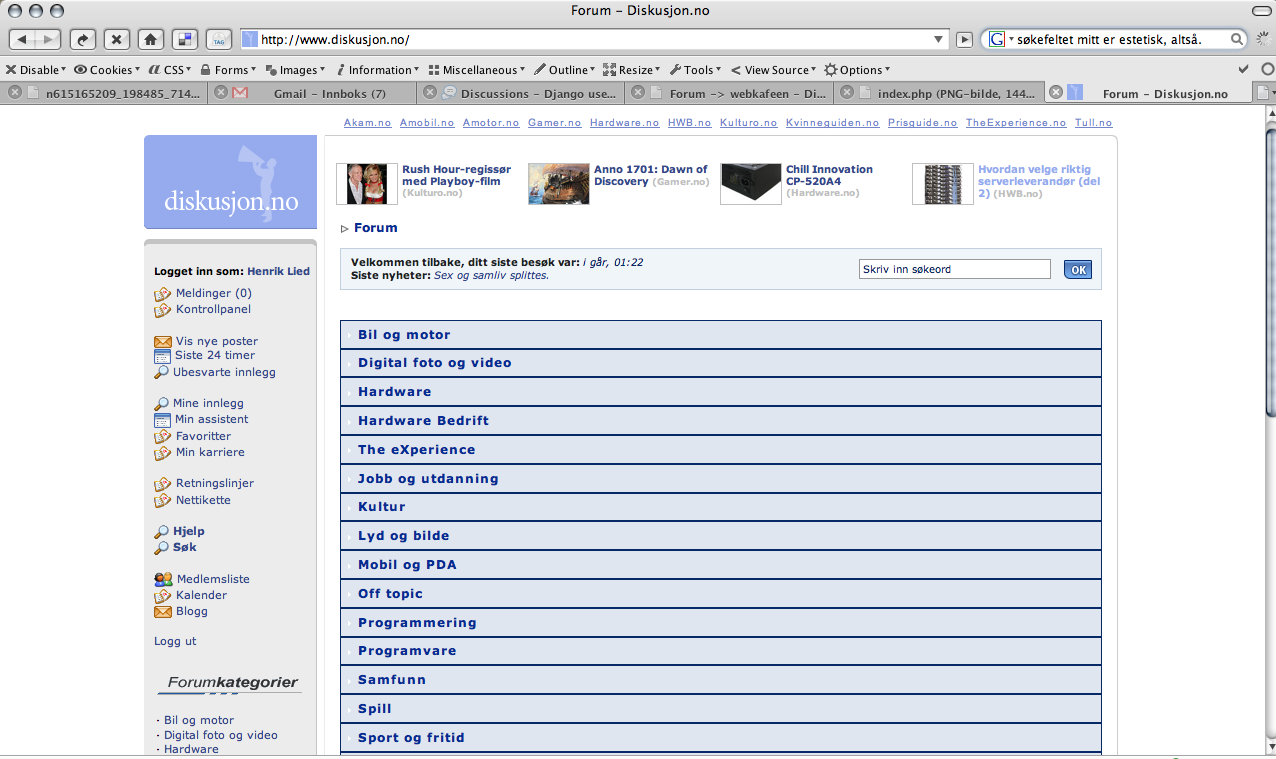The image size is (1276, 759).
Task: Click the icon beside Retningslinjer
Action: tap(163, 484)
